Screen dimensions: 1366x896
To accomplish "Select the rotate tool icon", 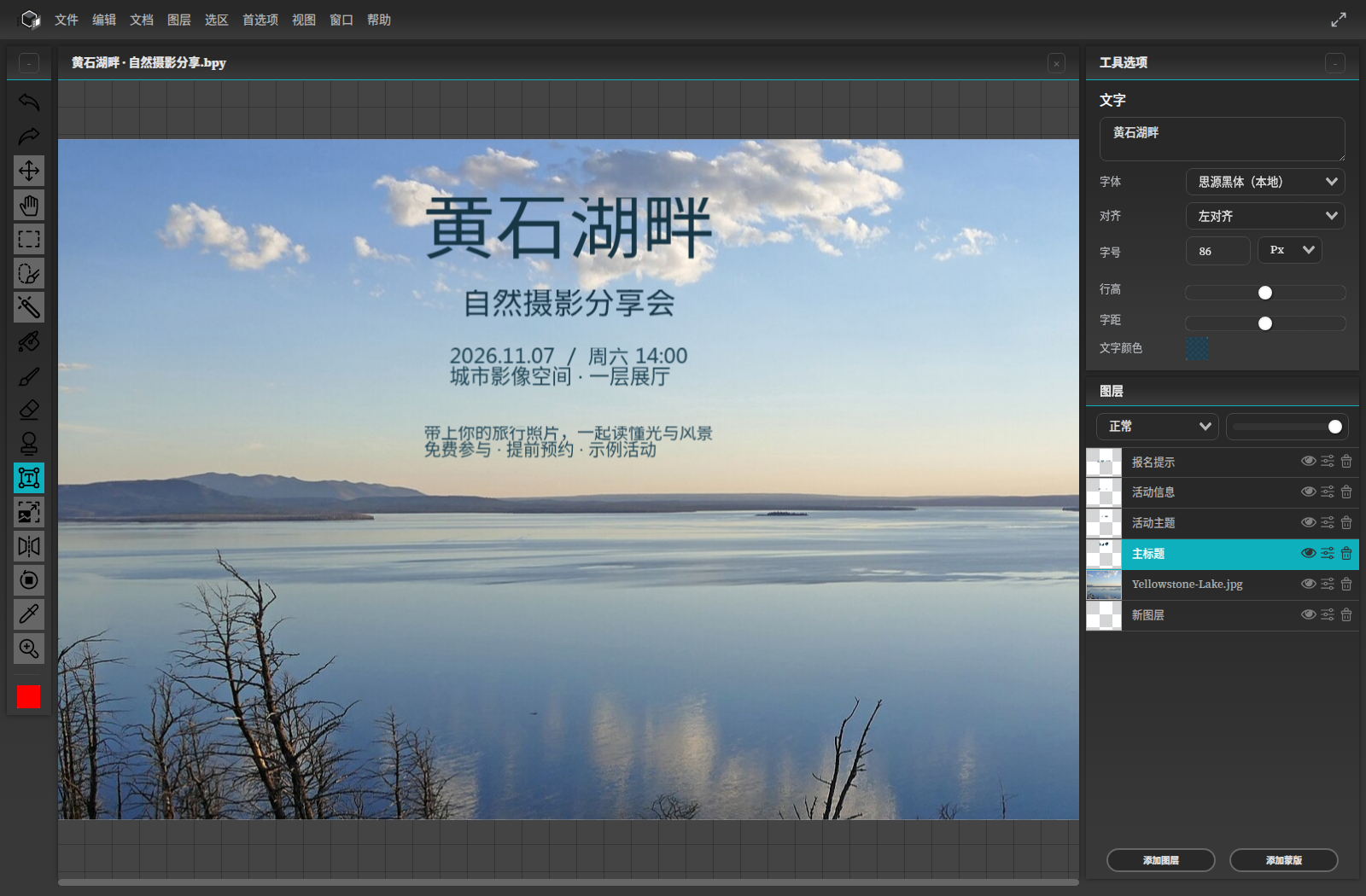I will (29, 580).
